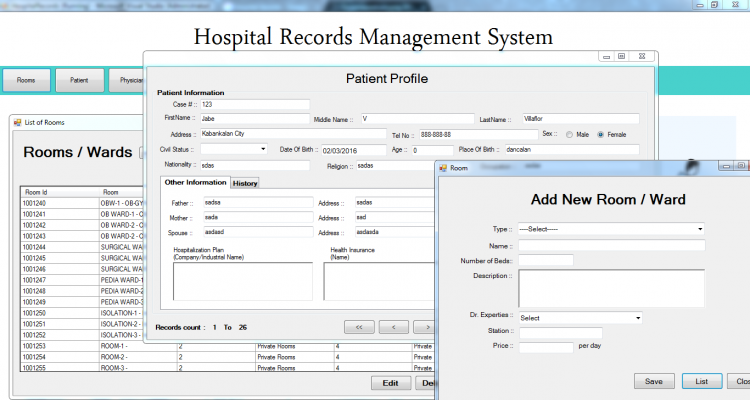Open the Physician main menu button

(127, 80)
